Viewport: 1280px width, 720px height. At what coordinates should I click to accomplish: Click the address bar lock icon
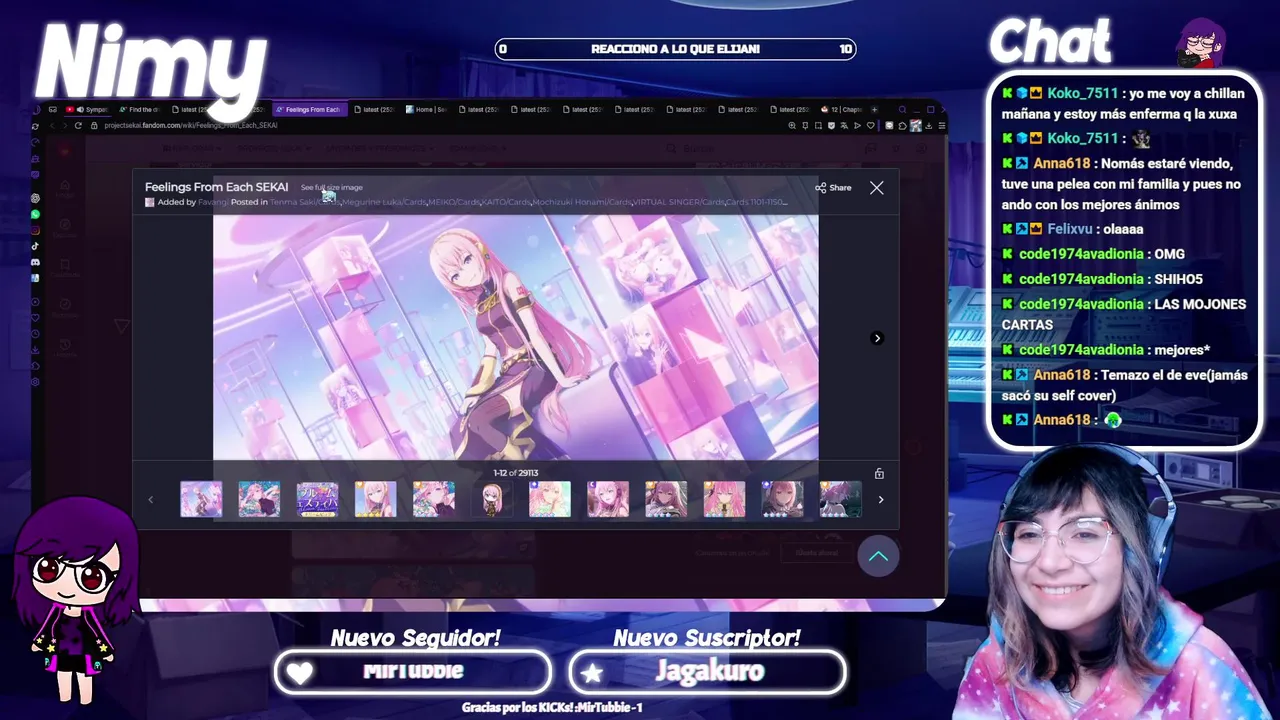pyautogui.click(x=94, y=125)
